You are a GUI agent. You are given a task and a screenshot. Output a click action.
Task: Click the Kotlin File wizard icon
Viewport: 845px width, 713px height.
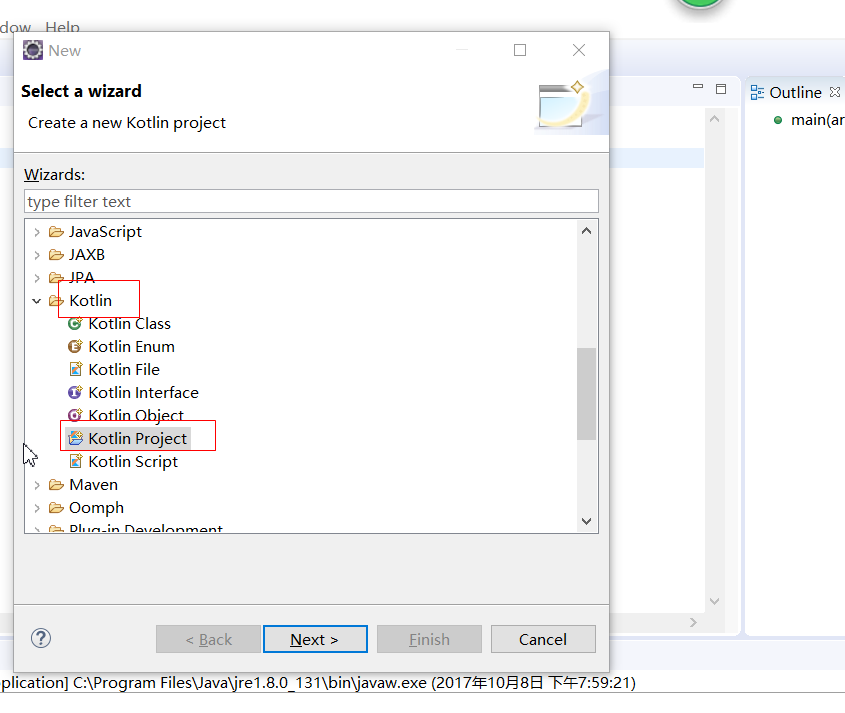coord(75,369)
